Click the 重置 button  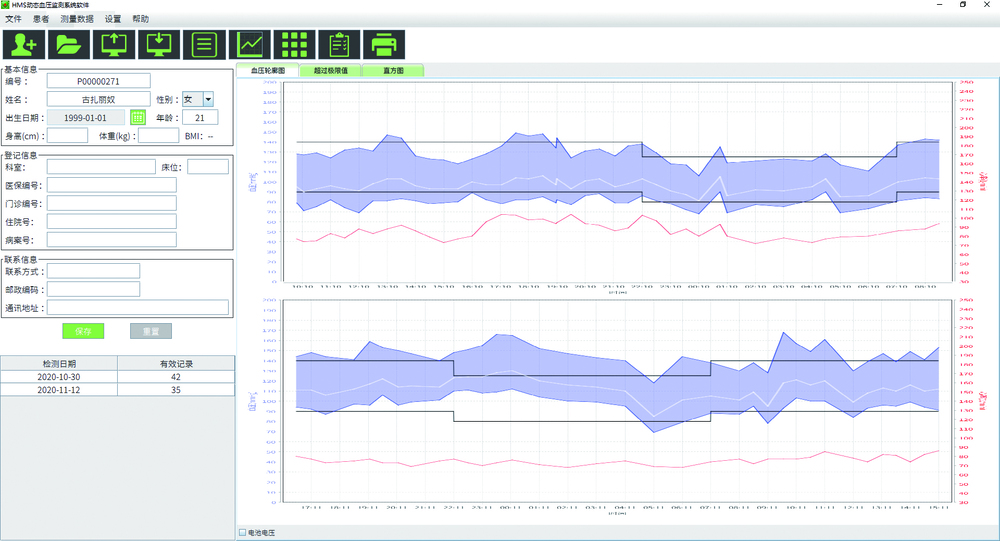pos(150,331)
